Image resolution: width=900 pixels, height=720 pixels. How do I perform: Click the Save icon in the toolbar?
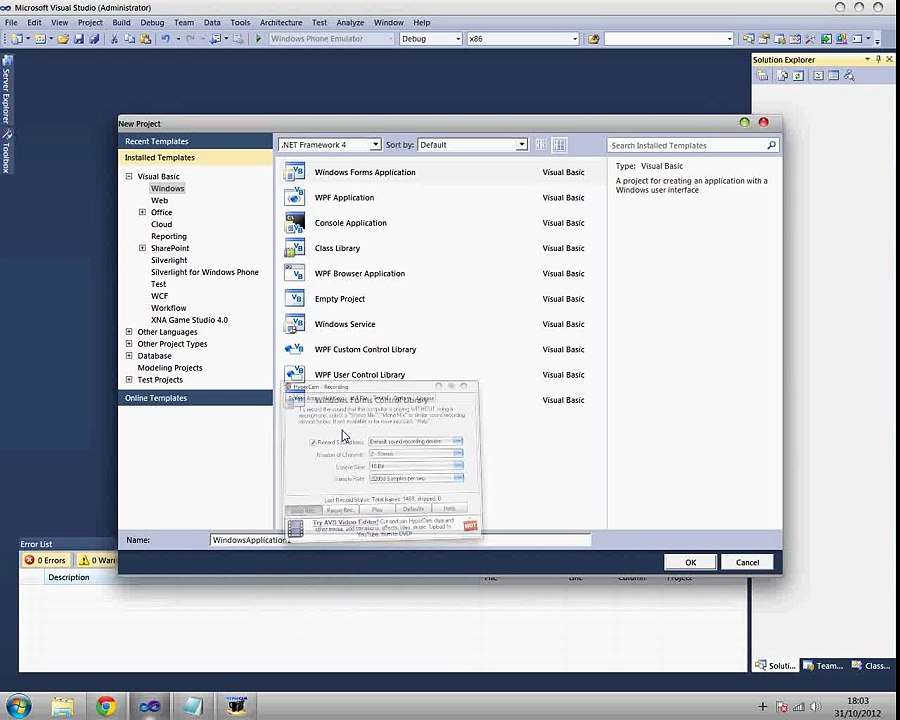(79, 39)
